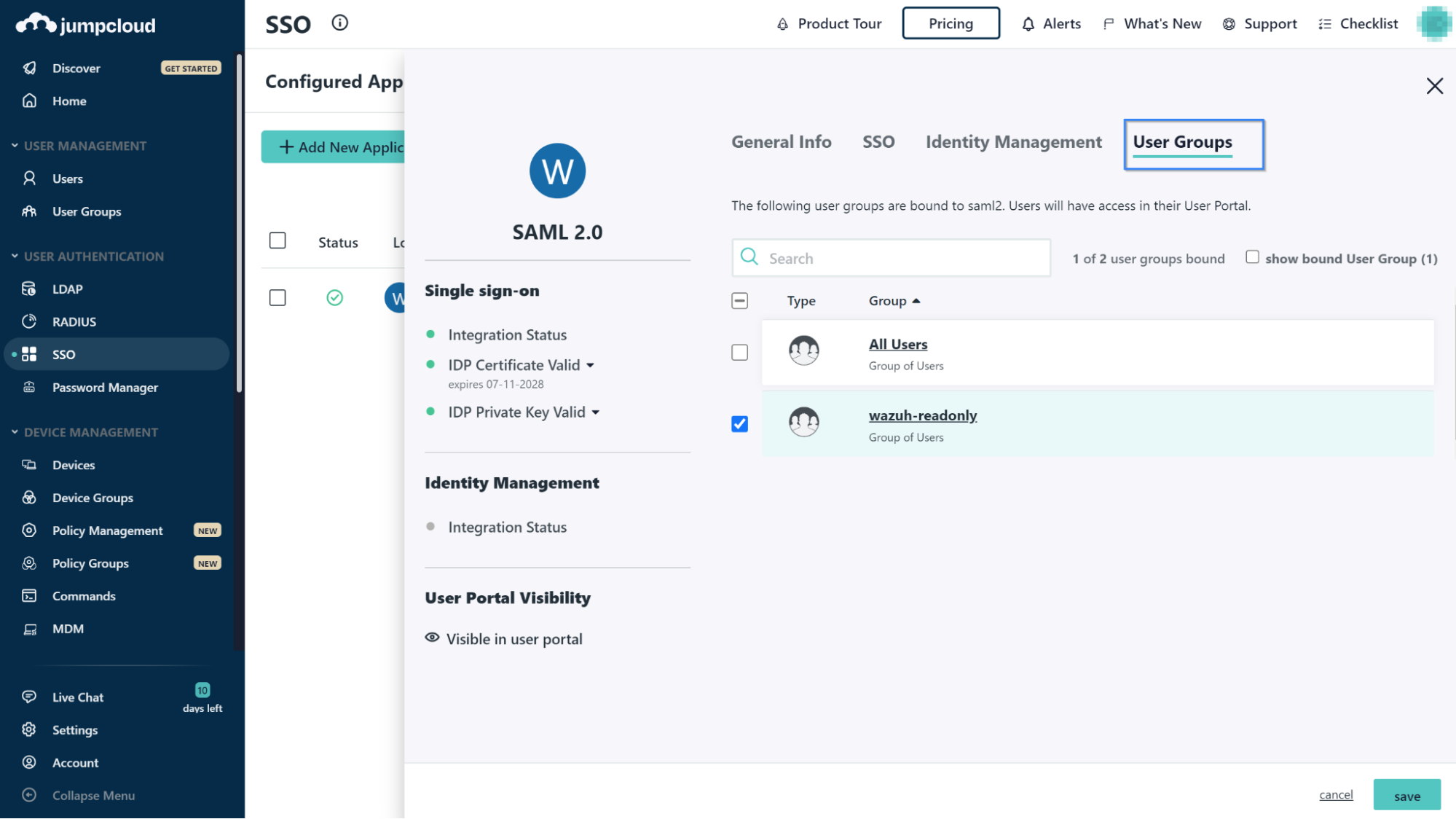Click the Support lifebuoy icon
This screenshot has width=1456, height=819.
point(1229,24)
